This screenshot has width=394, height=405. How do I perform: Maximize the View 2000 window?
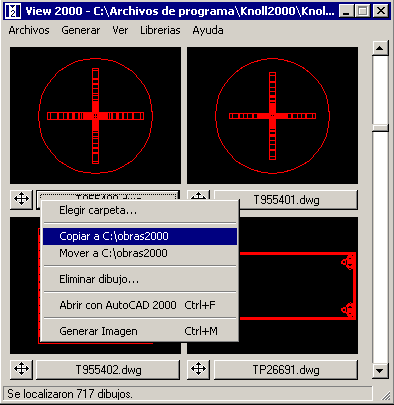pyautogui.click(x=363, y=11)
